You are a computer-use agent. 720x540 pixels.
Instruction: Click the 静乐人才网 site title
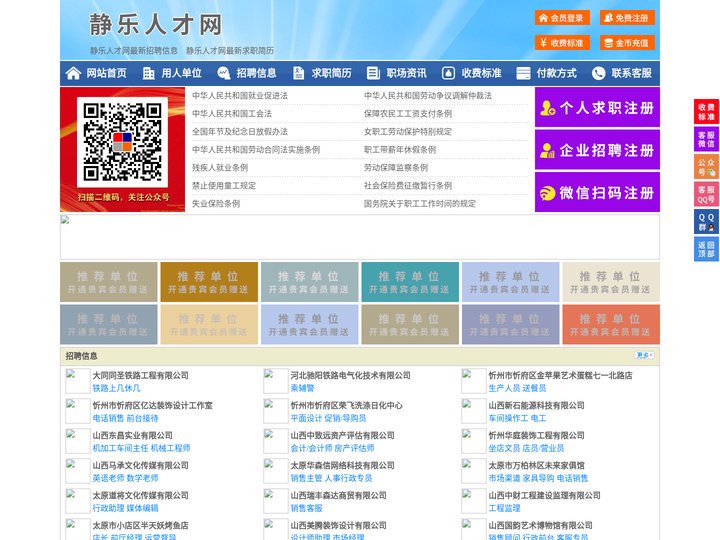pyautogui.click(x=156, y=24)
